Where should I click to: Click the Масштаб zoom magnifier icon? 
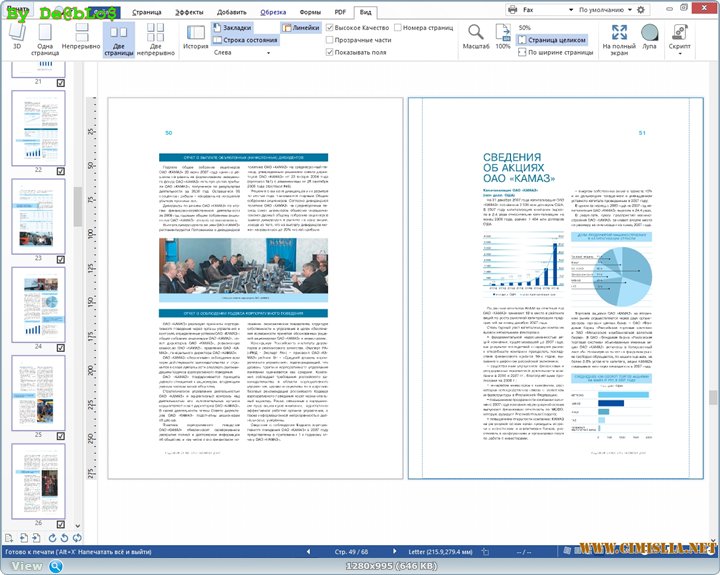click(x=476, y=34)
